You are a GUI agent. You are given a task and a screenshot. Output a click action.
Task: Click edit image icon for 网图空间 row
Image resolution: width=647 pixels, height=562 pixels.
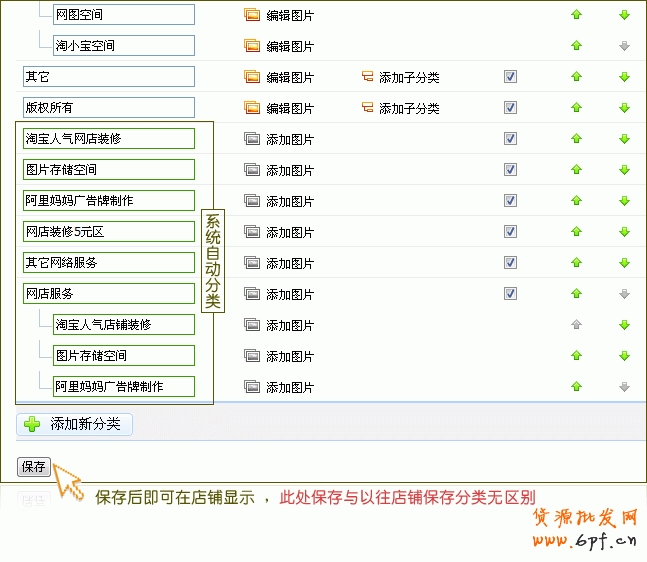[251, 15]
